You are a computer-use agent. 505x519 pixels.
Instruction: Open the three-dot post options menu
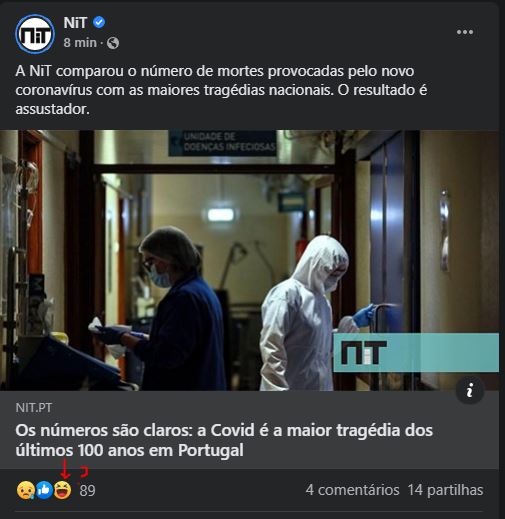pyautogui.click(x=465, y=32)
